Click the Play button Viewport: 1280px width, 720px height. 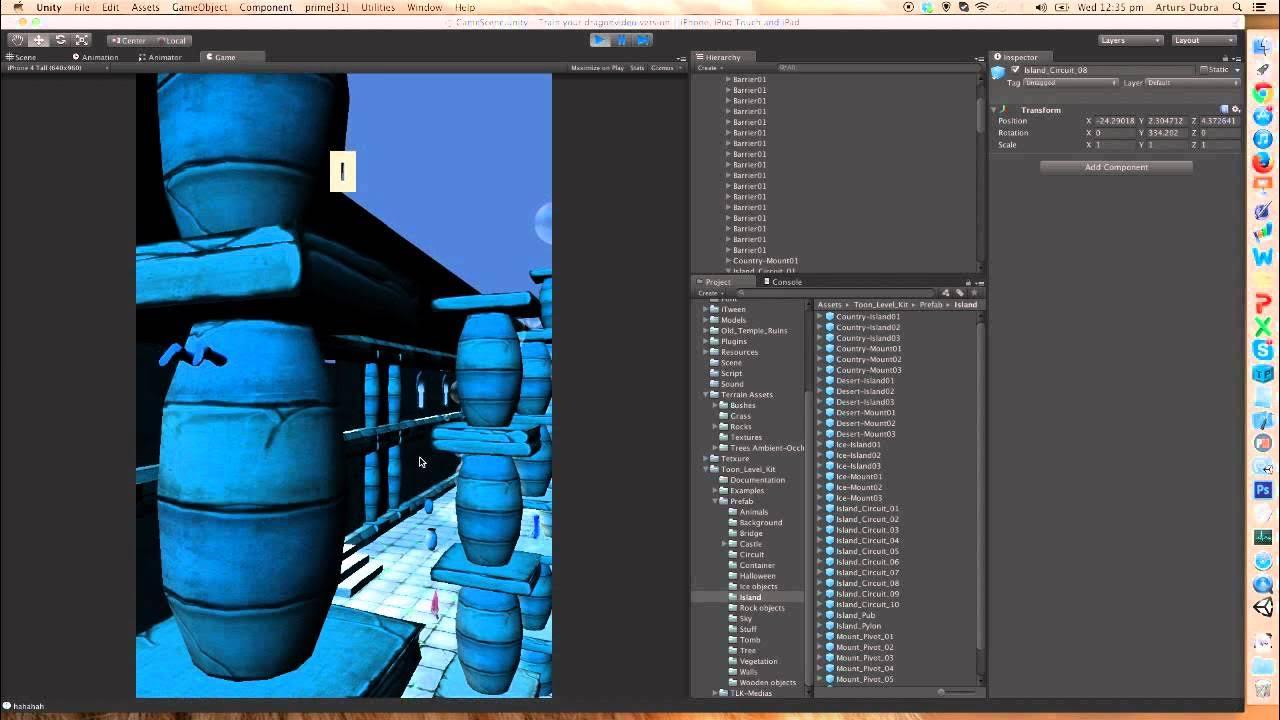tap(599, 40)
